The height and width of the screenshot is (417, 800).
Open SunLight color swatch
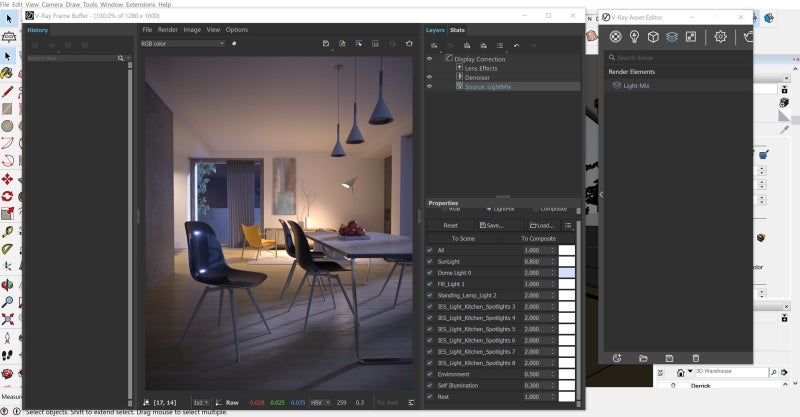tap(567, 261)
